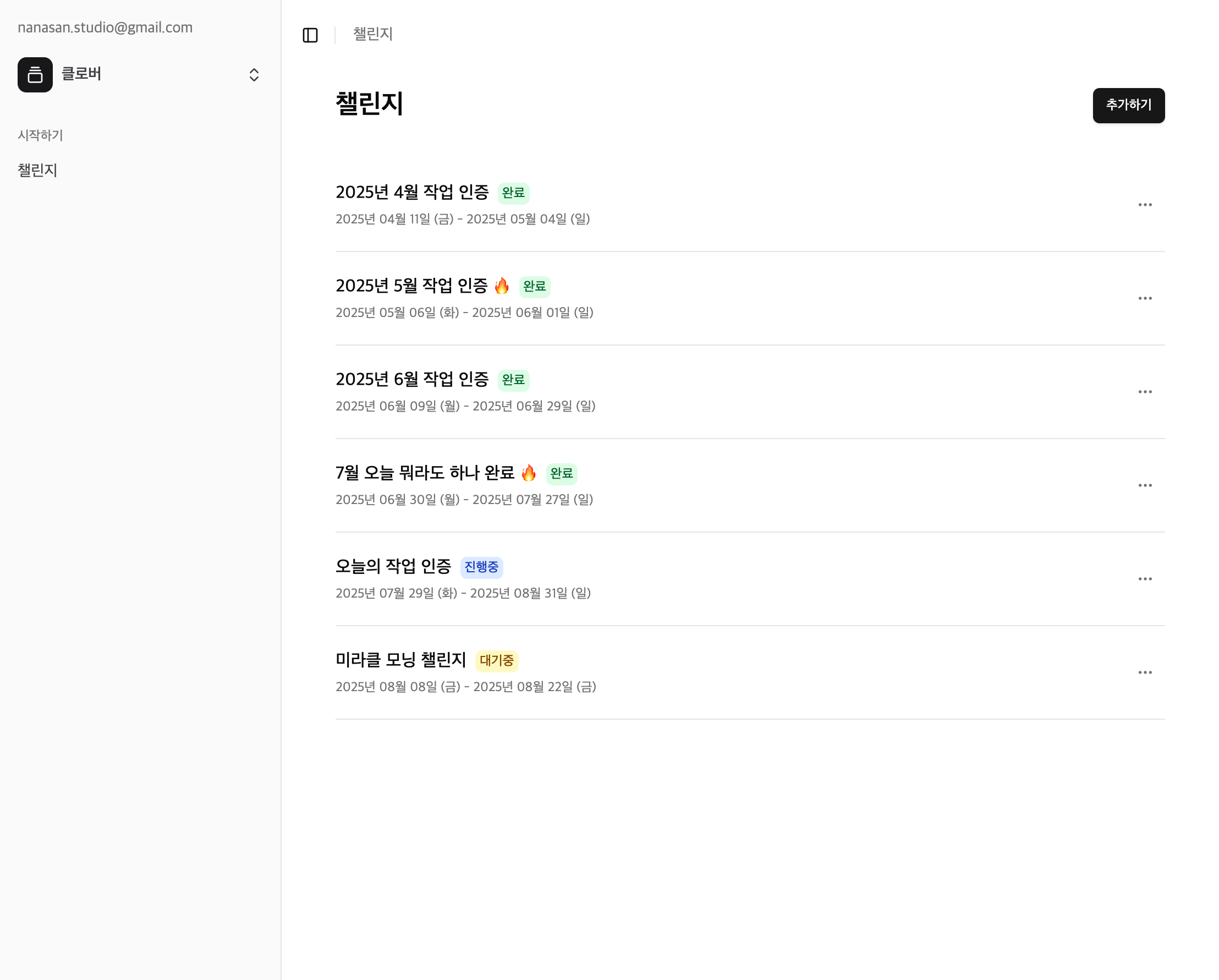The height and width of the screenshot is (980, 1219).
Task: Click the 클로버 workspace logo icon
Action: click(x=35, y=75)
